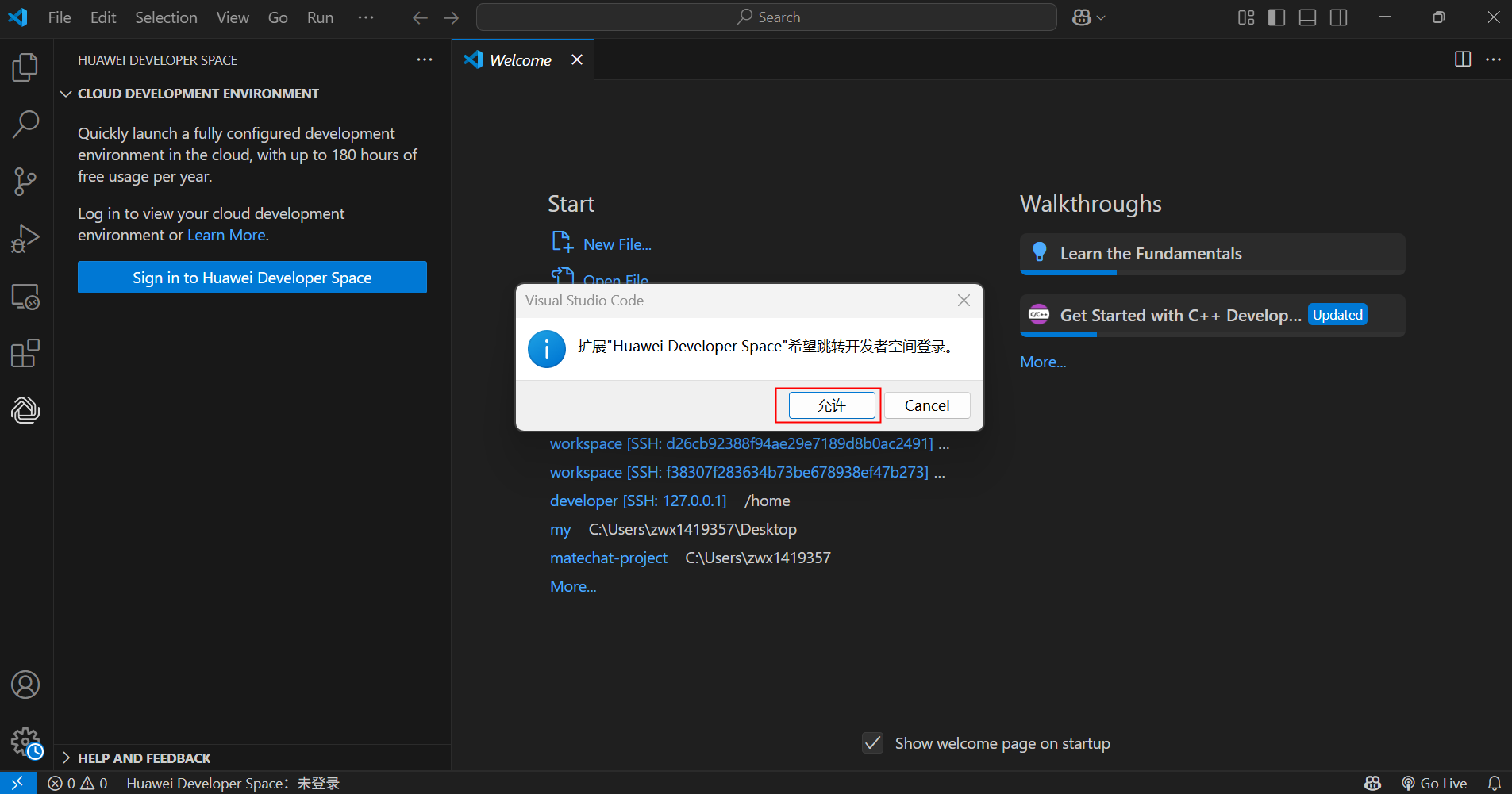
Task: Open the Edit menu
Action: click(x=103, y=17)
